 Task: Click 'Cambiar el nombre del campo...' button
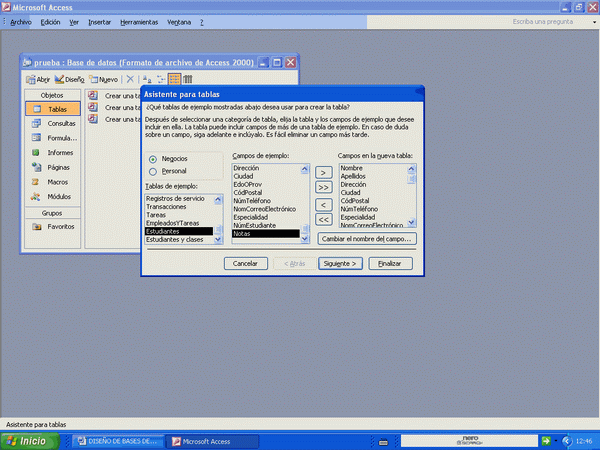pyautogui.click(x=367, y=239)
